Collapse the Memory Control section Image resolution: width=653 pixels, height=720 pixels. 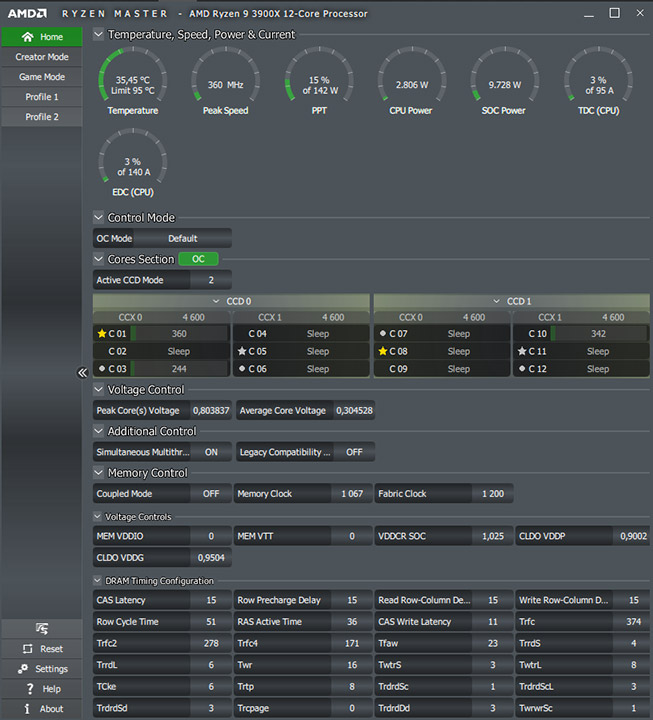(x=98, y=472)
